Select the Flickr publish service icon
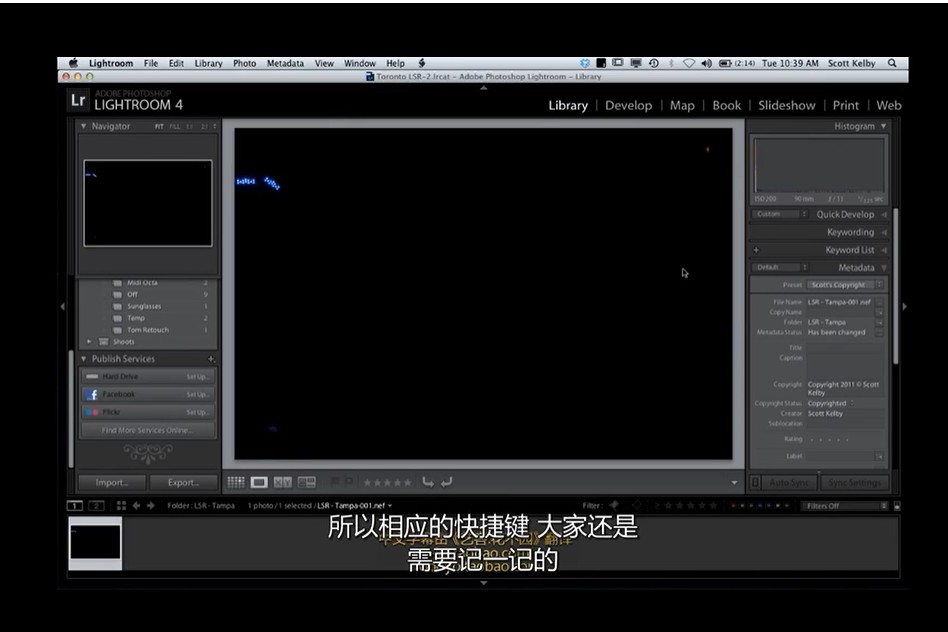 (92, 411)
